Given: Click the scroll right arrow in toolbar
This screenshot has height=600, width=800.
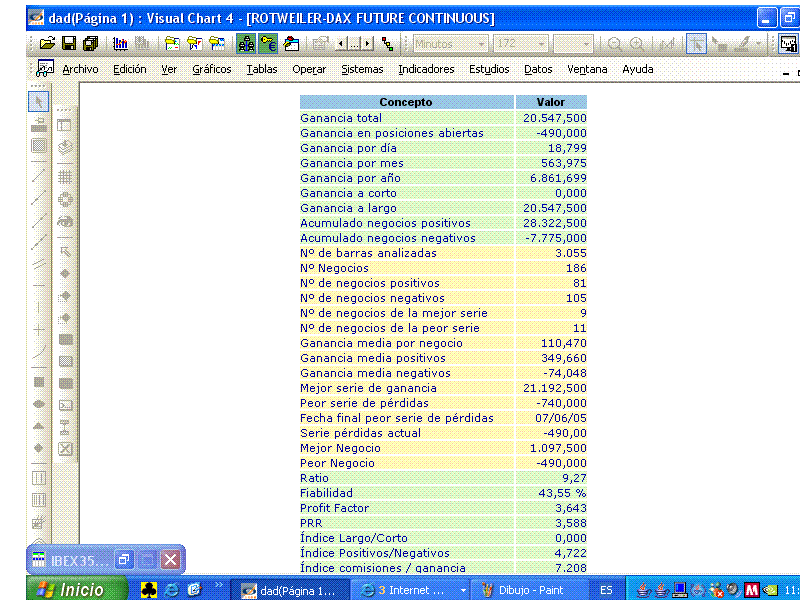Looking at the screenshot, I should [x=368, y=44].
